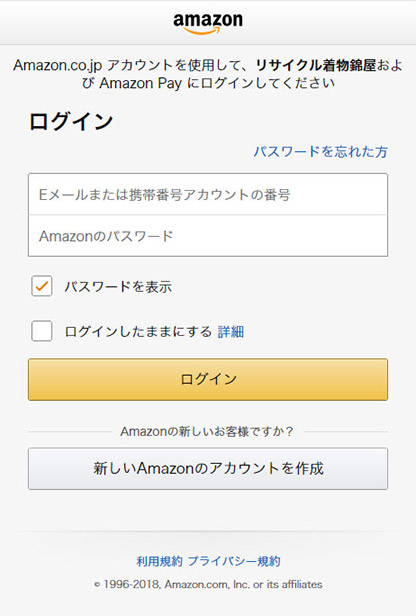Click the ログイン heading text
Image resolution: width=416 pixels, height=616 pixels.
click(71, 121)
